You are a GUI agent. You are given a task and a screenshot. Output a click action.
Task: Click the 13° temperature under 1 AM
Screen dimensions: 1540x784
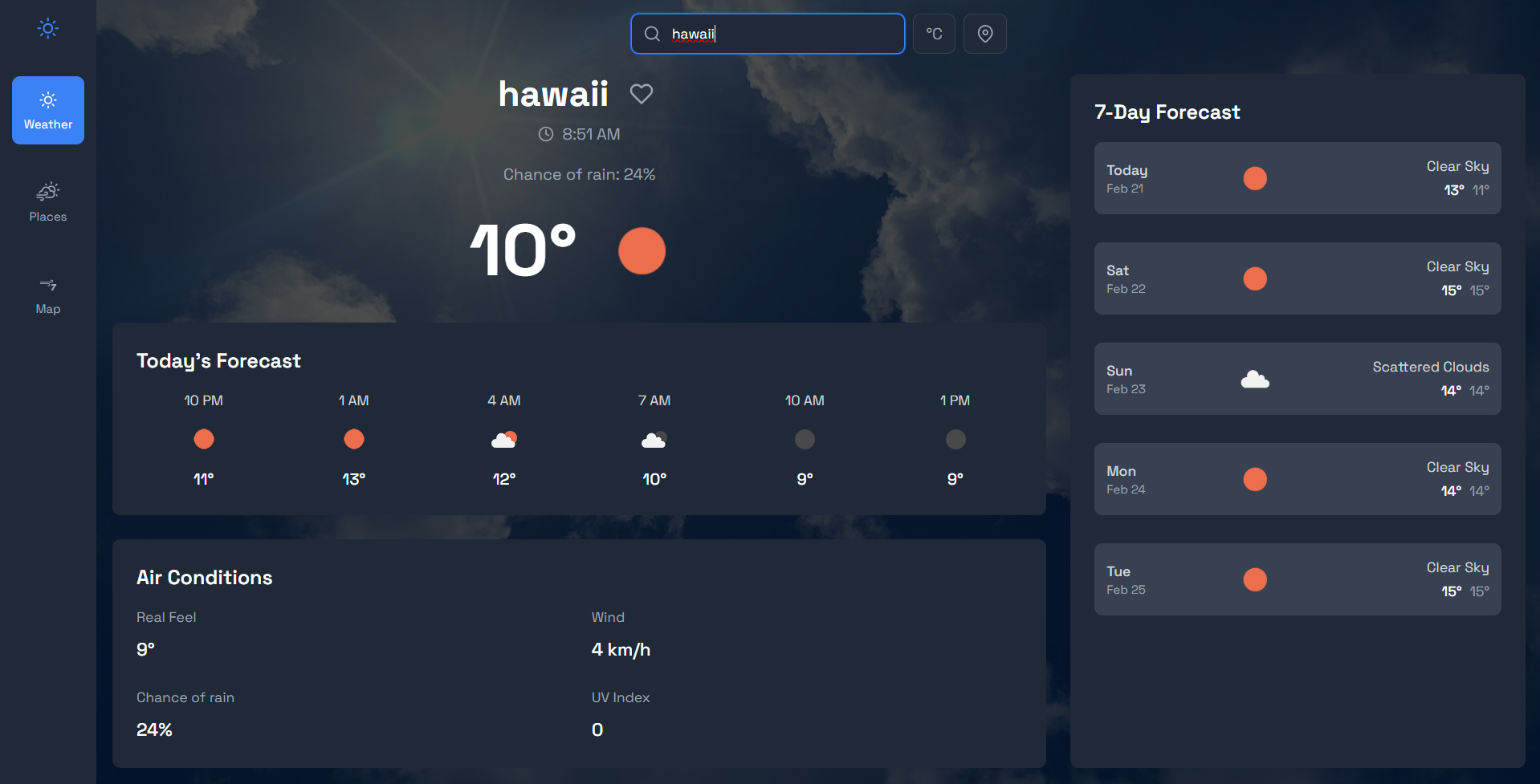click(354, 479)
